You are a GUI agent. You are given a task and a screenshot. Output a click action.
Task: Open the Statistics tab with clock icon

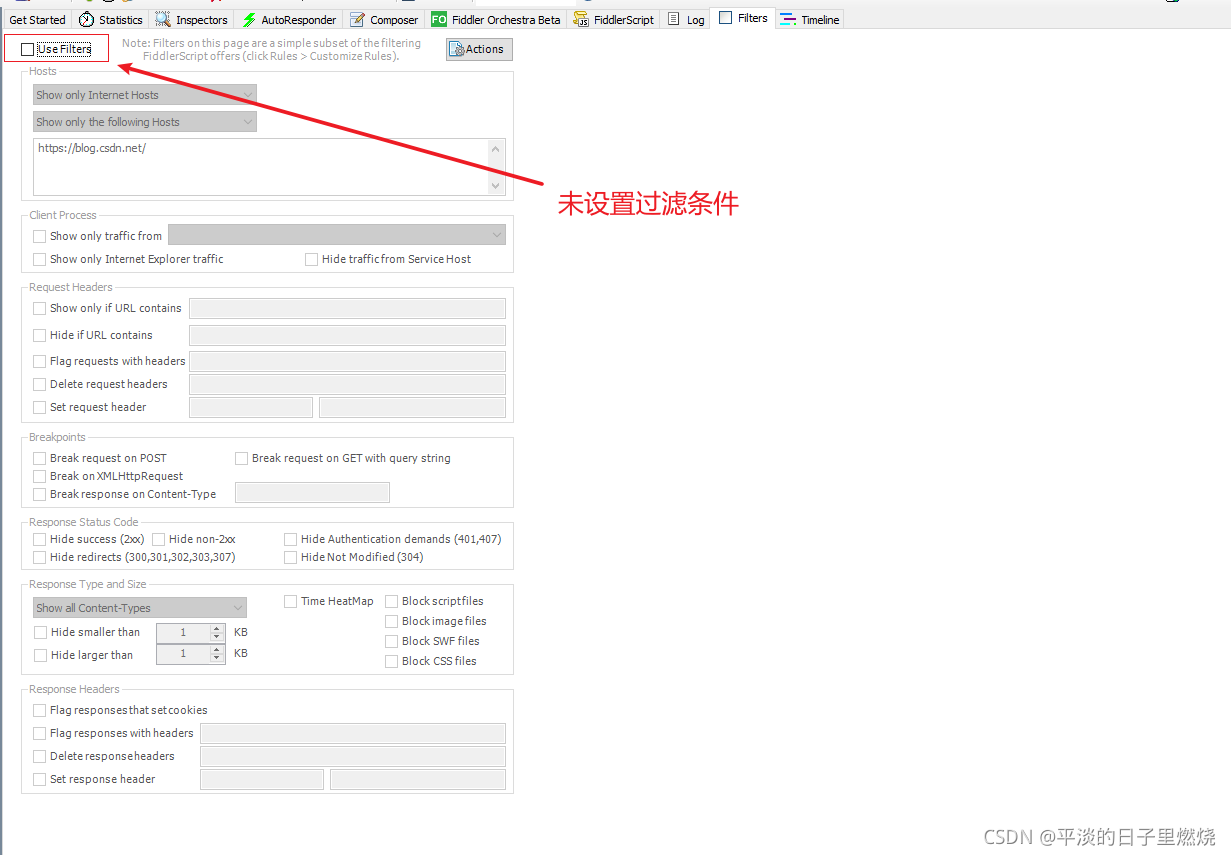[x=111, y=19]
